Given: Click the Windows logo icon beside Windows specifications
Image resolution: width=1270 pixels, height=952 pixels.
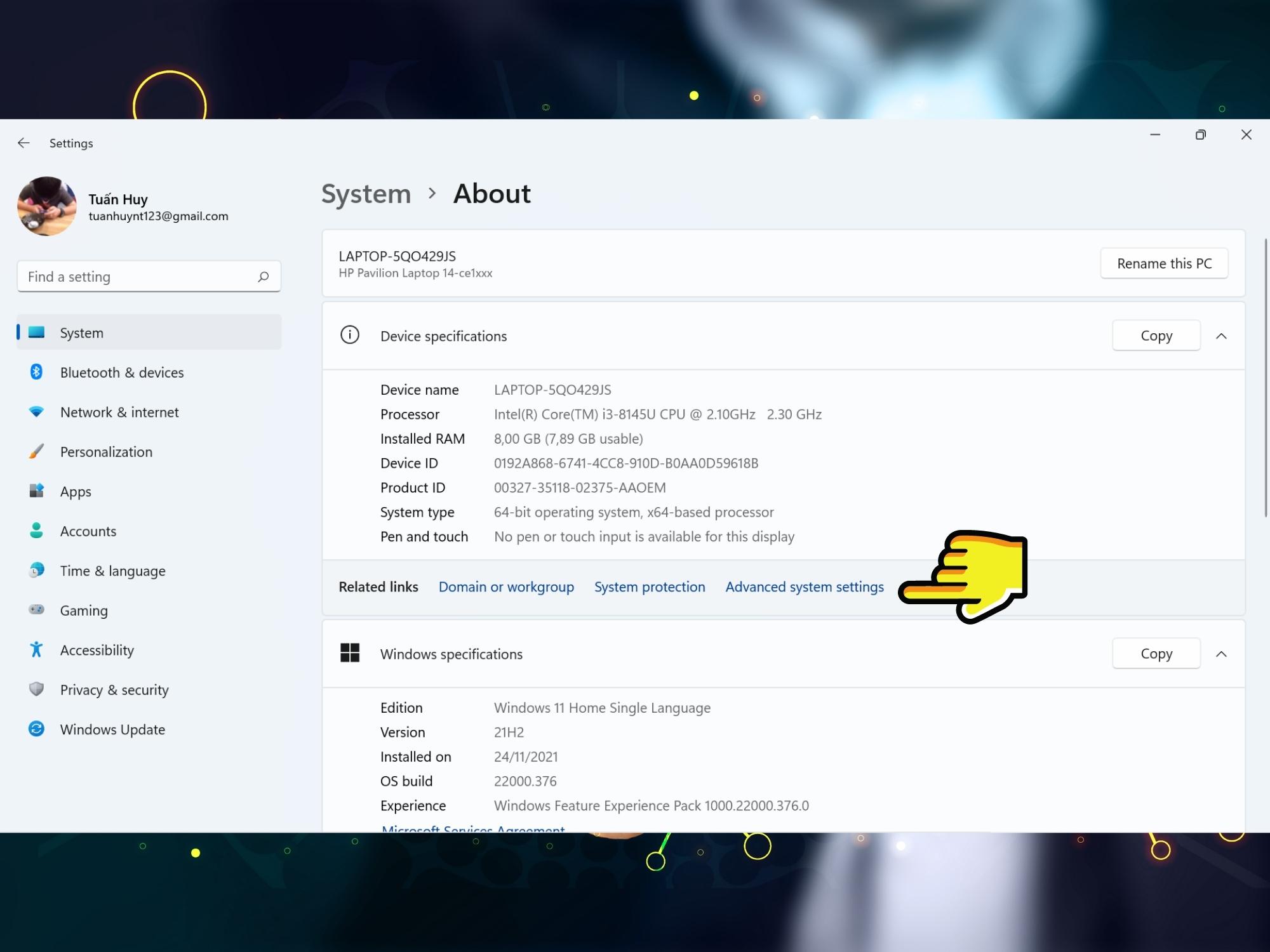Looking at the screenshot, I should [x=350, y=653].
